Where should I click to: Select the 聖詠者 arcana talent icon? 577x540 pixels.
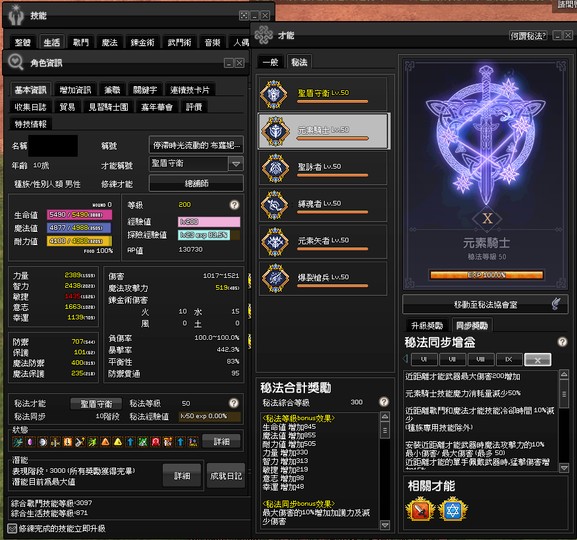click(x=275, y=168)
